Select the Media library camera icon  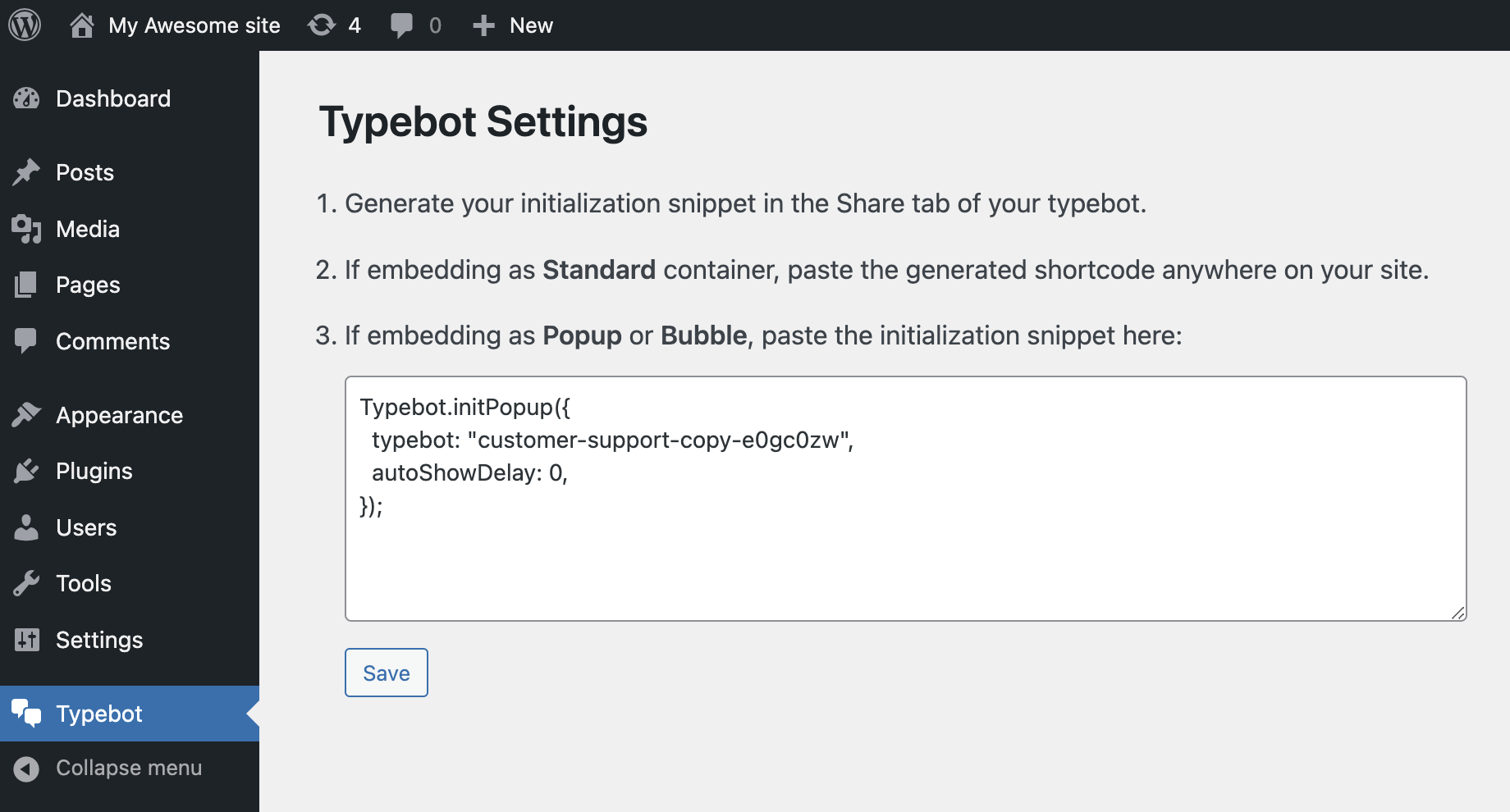(x=27, y=229)
